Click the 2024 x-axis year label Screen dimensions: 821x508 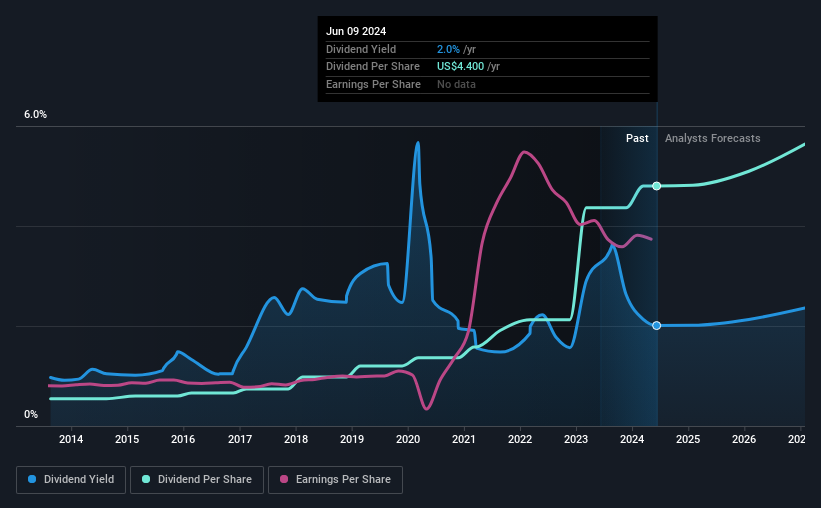point(632,439)
